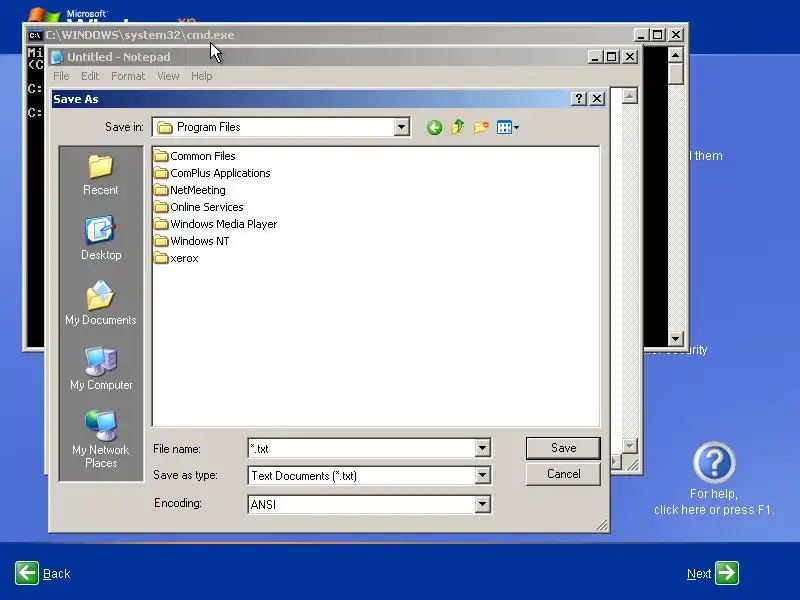This screenshot has width=800, height=600.
Task: Jump to My Computer in places bar
Action: click(x=101, y=368)
